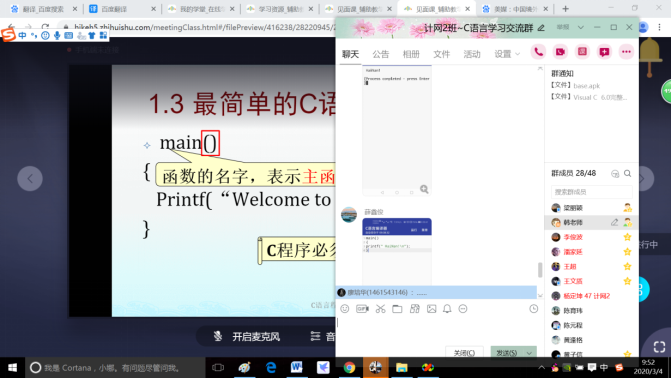Click the group apps icon in chat toolbar
The height and width of the screenshot is (378, 671).
pos(415,309)
